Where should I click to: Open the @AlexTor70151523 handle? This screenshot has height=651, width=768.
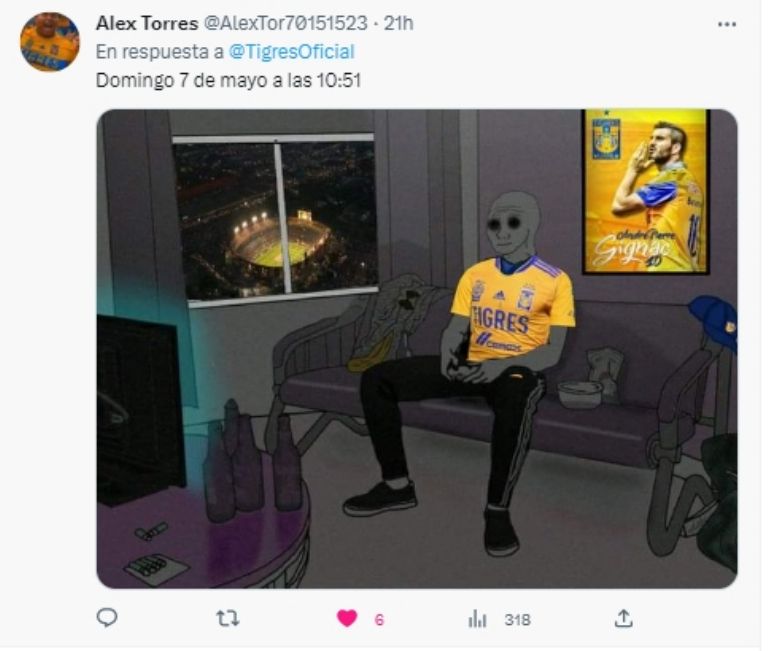click(x=286, y=23)
